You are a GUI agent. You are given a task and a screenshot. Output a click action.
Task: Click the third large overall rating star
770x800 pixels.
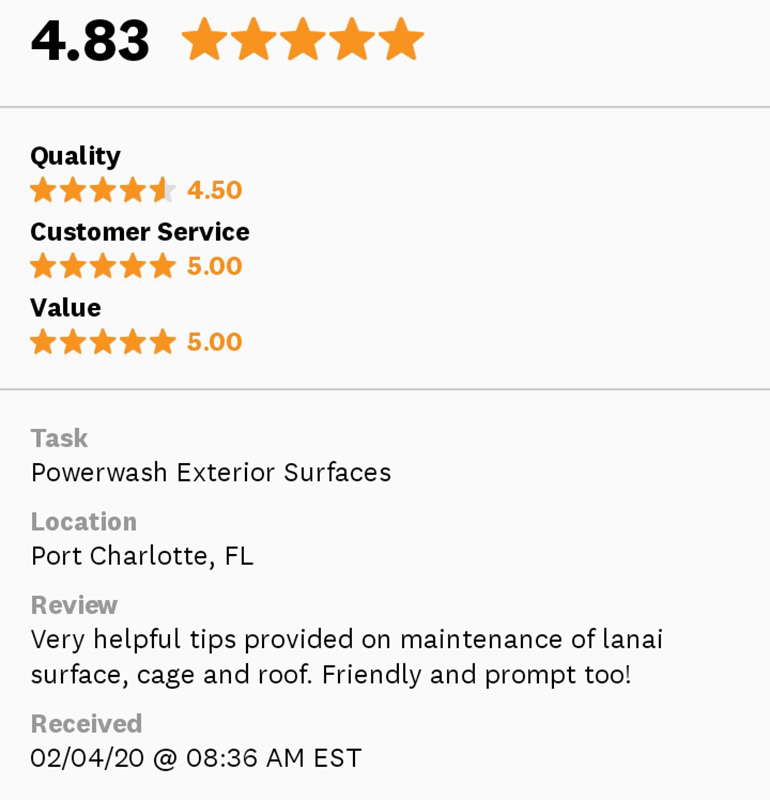point(303,40)
